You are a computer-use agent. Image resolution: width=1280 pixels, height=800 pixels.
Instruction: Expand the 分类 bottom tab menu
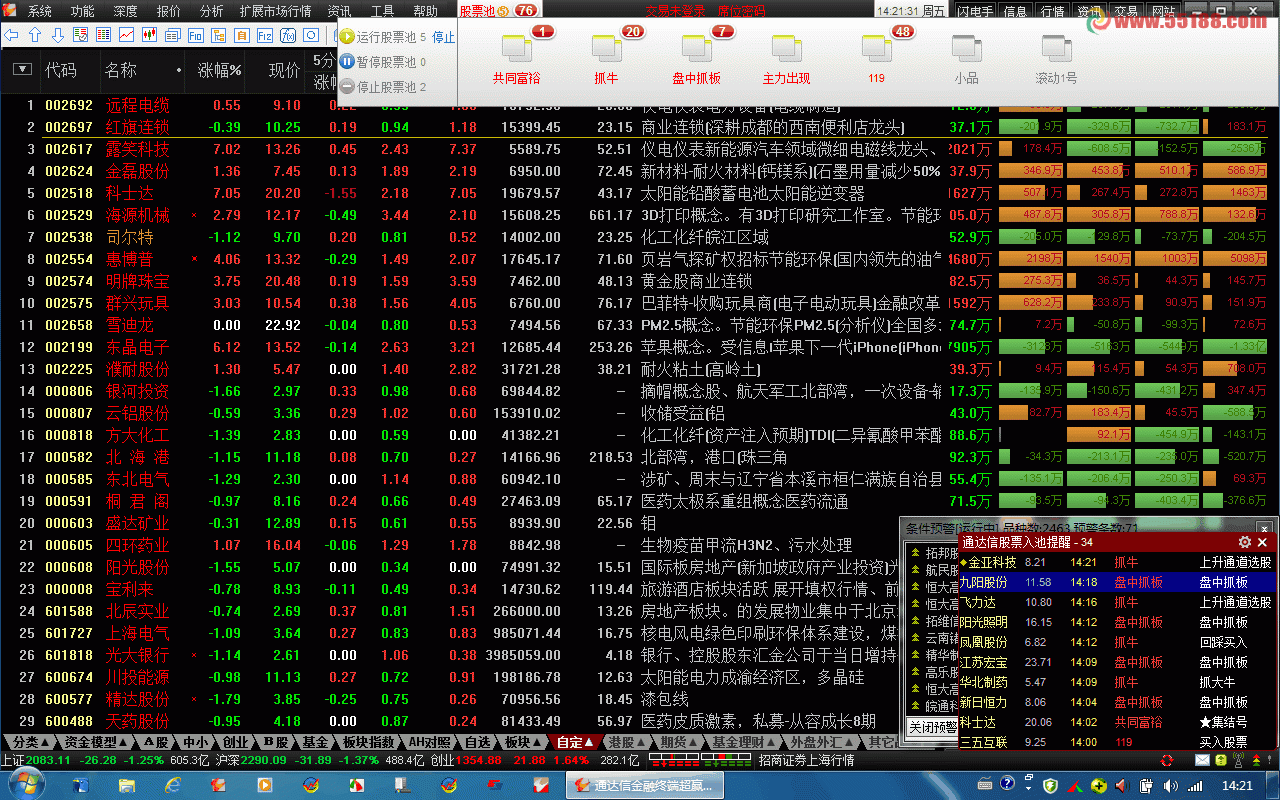pos(29,742)
